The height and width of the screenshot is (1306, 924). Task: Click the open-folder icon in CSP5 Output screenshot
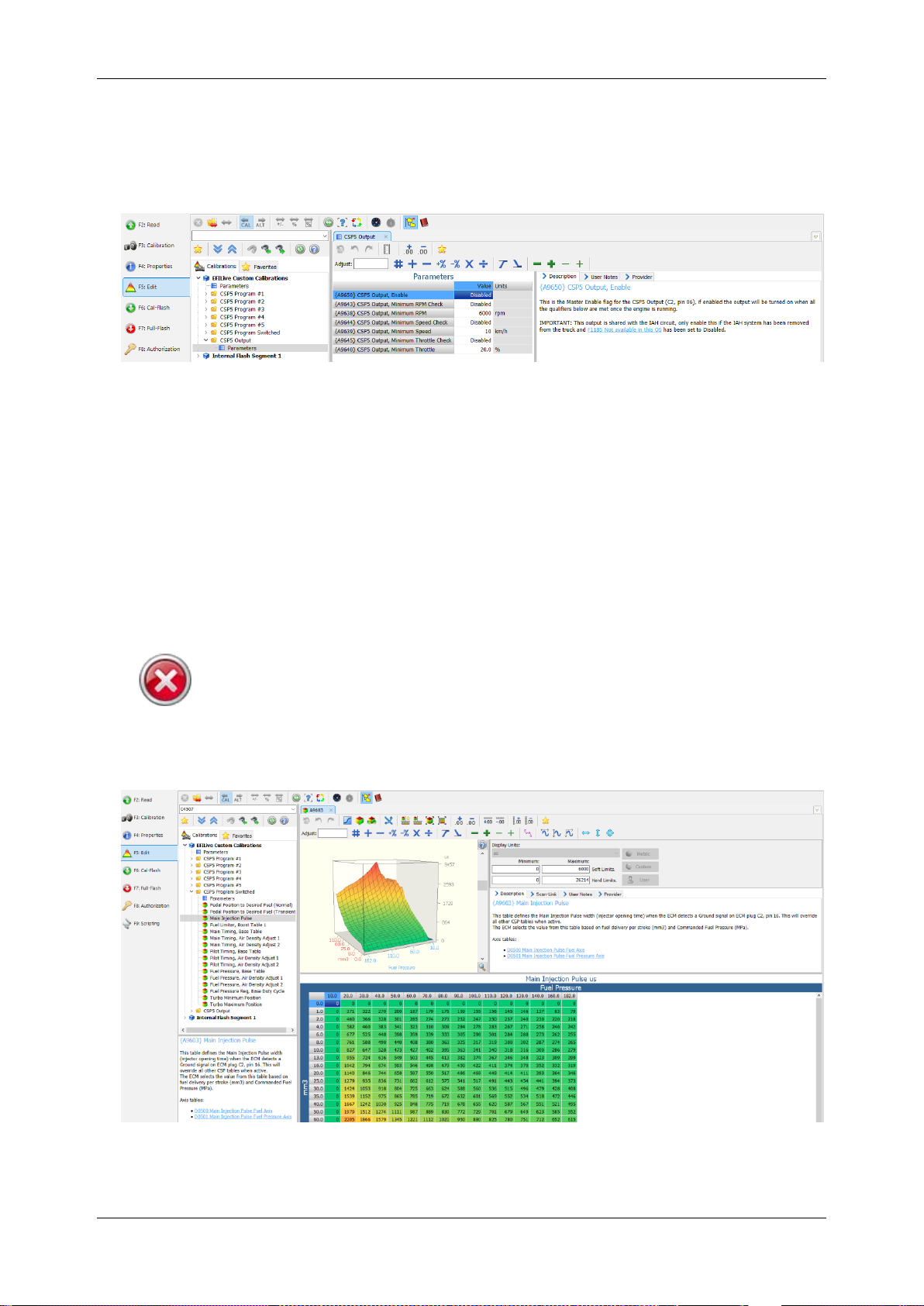(x=212, y=222)
